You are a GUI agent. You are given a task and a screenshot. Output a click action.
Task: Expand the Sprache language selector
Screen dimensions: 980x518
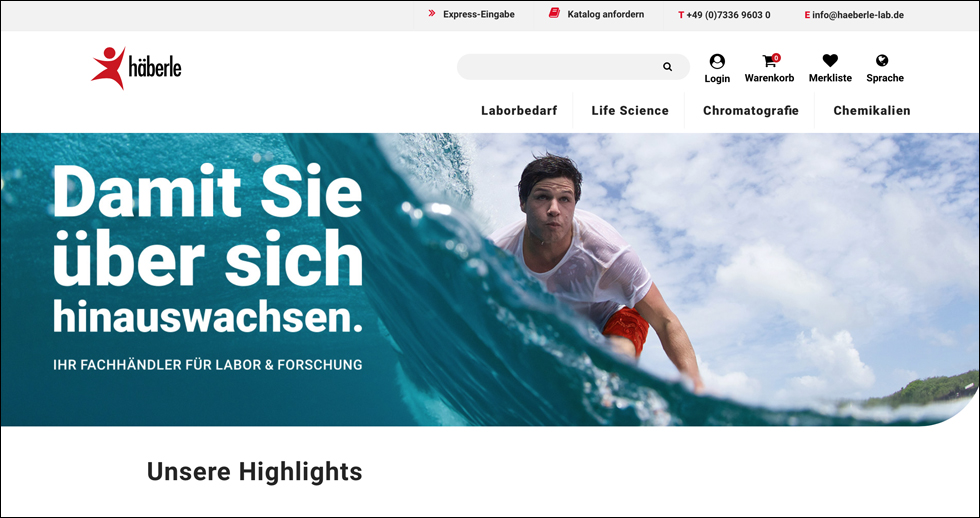(885, 78)
